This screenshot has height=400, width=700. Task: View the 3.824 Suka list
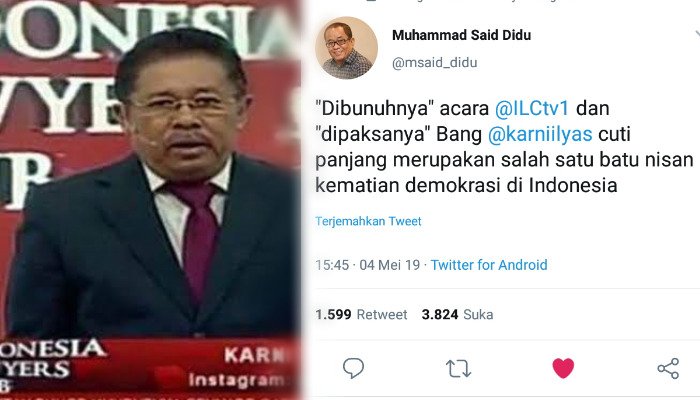tap(458, 315)
